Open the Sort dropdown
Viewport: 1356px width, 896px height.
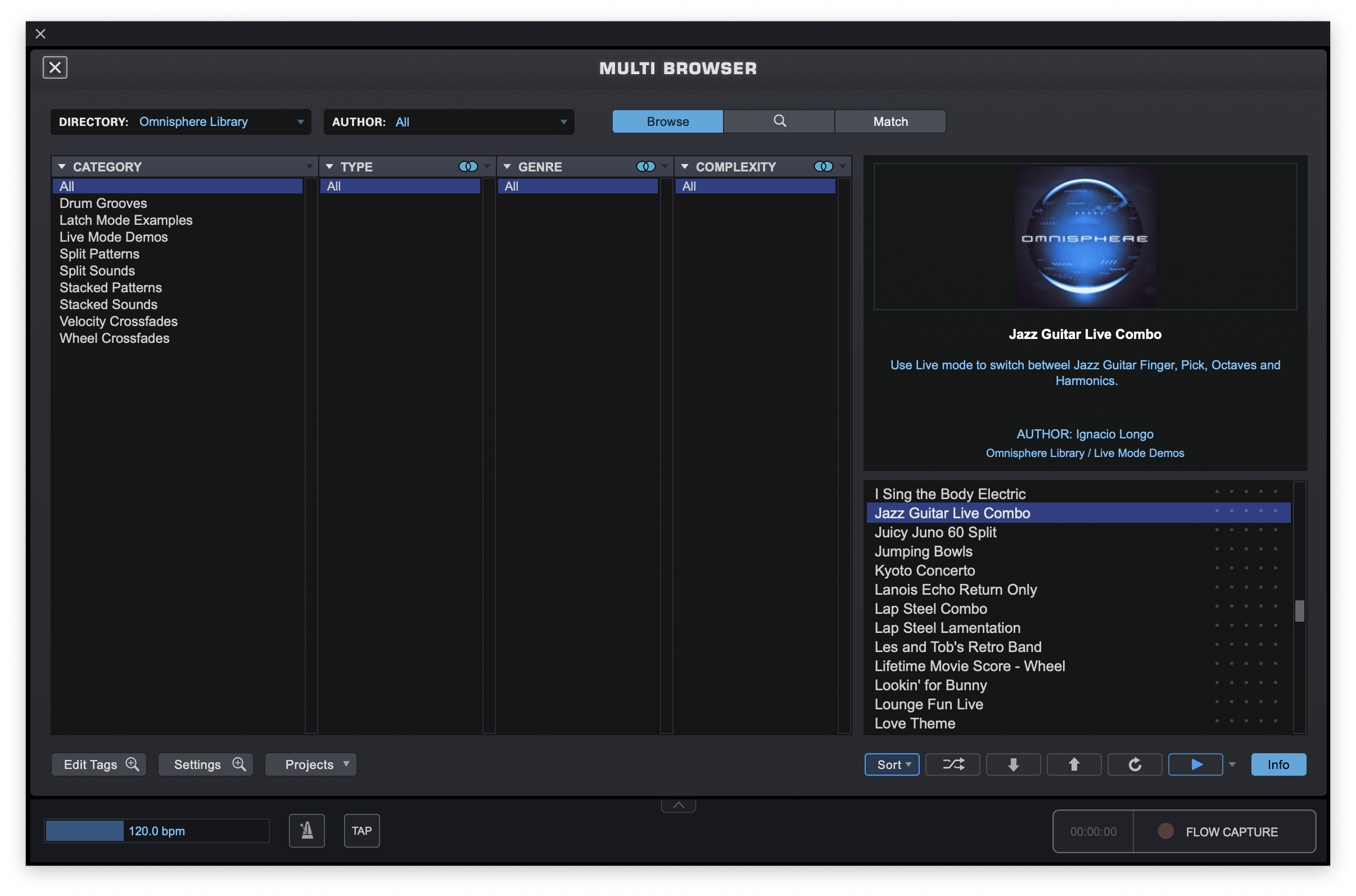(x=892, y=764)
